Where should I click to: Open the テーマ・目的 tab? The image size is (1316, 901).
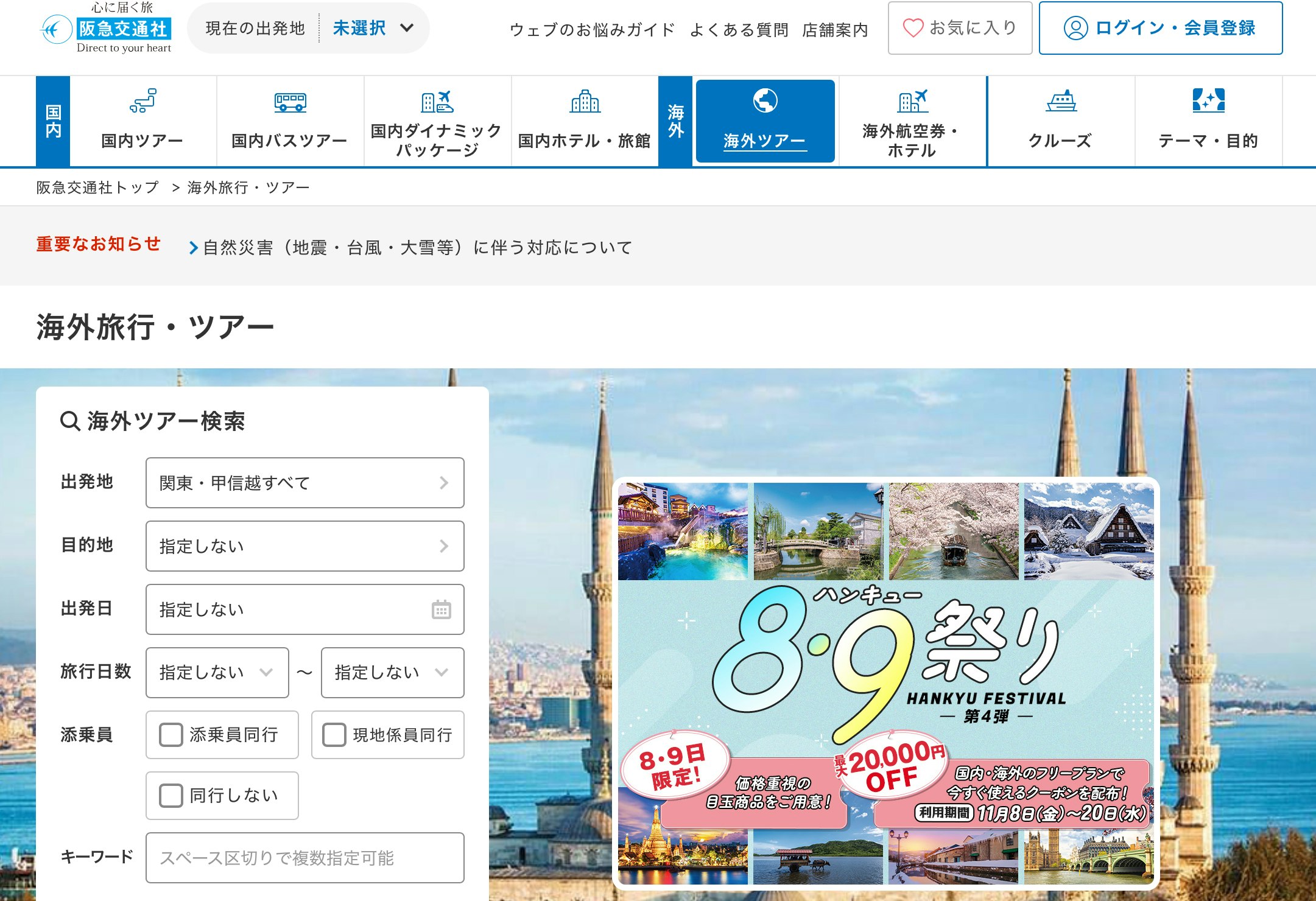(x=1208, y=121)
